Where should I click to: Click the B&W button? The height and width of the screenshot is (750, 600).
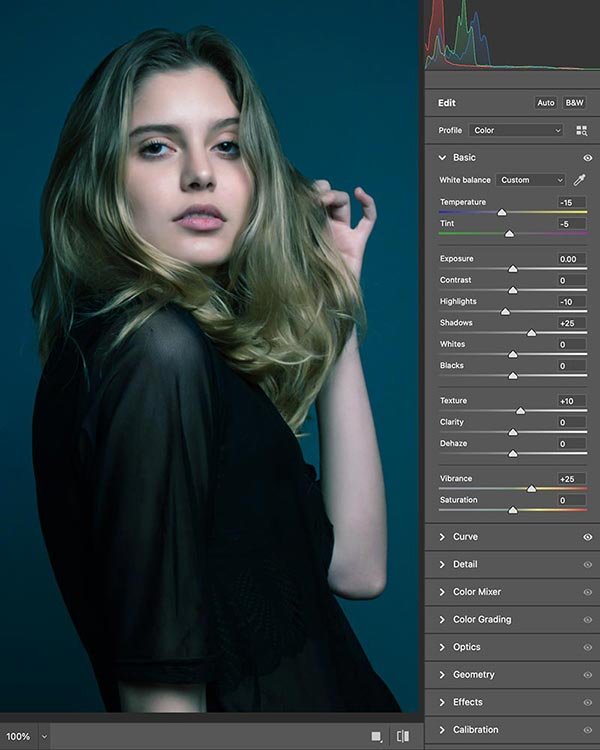[x=574, y=103]
